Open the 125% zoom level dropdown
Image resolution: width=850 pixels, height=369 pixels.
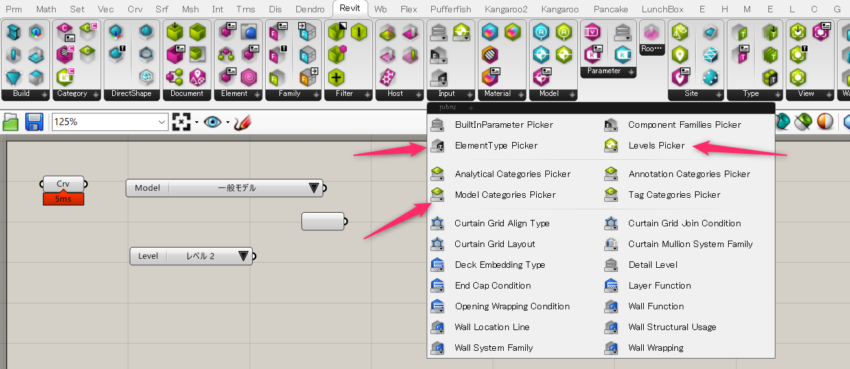(110, 122)
